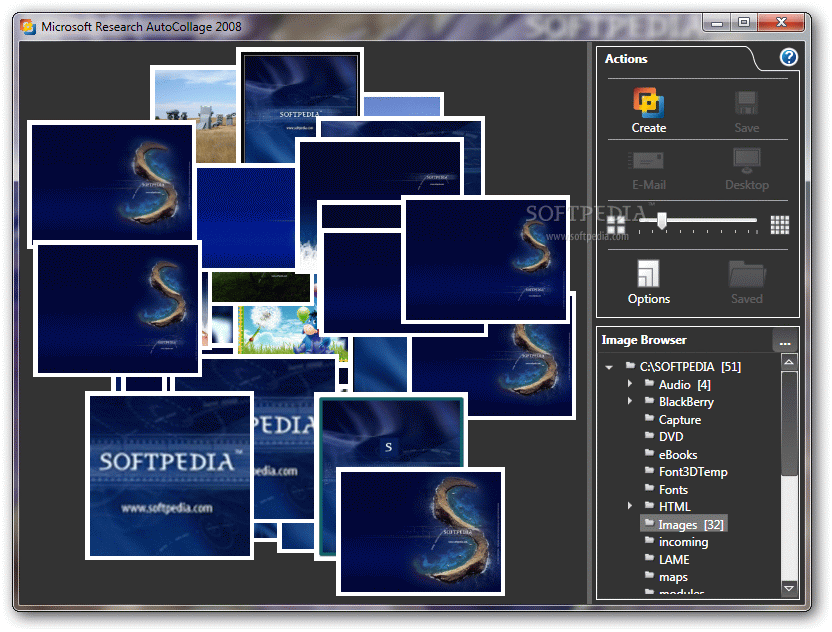This screenshot has height=632, width=832.
Task: Click the few-images grid icon left of slider
Action: coord(616,225)
